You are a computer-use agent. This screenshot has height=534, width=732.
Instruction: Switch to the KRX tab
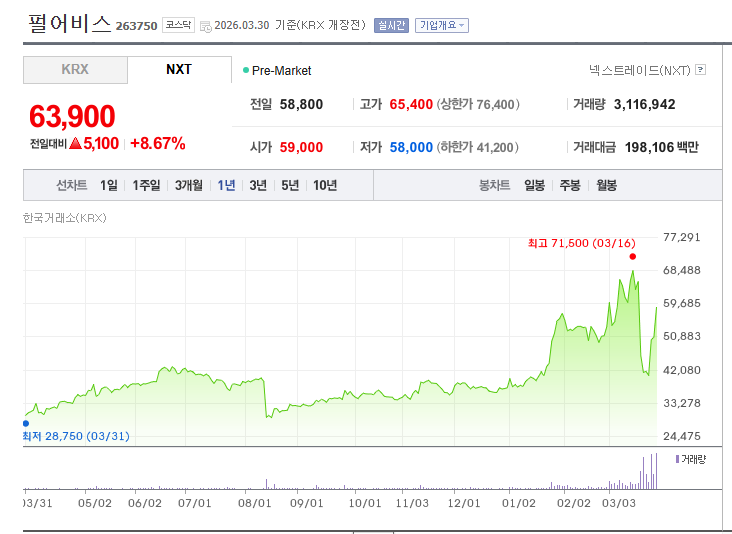(75, 70)
